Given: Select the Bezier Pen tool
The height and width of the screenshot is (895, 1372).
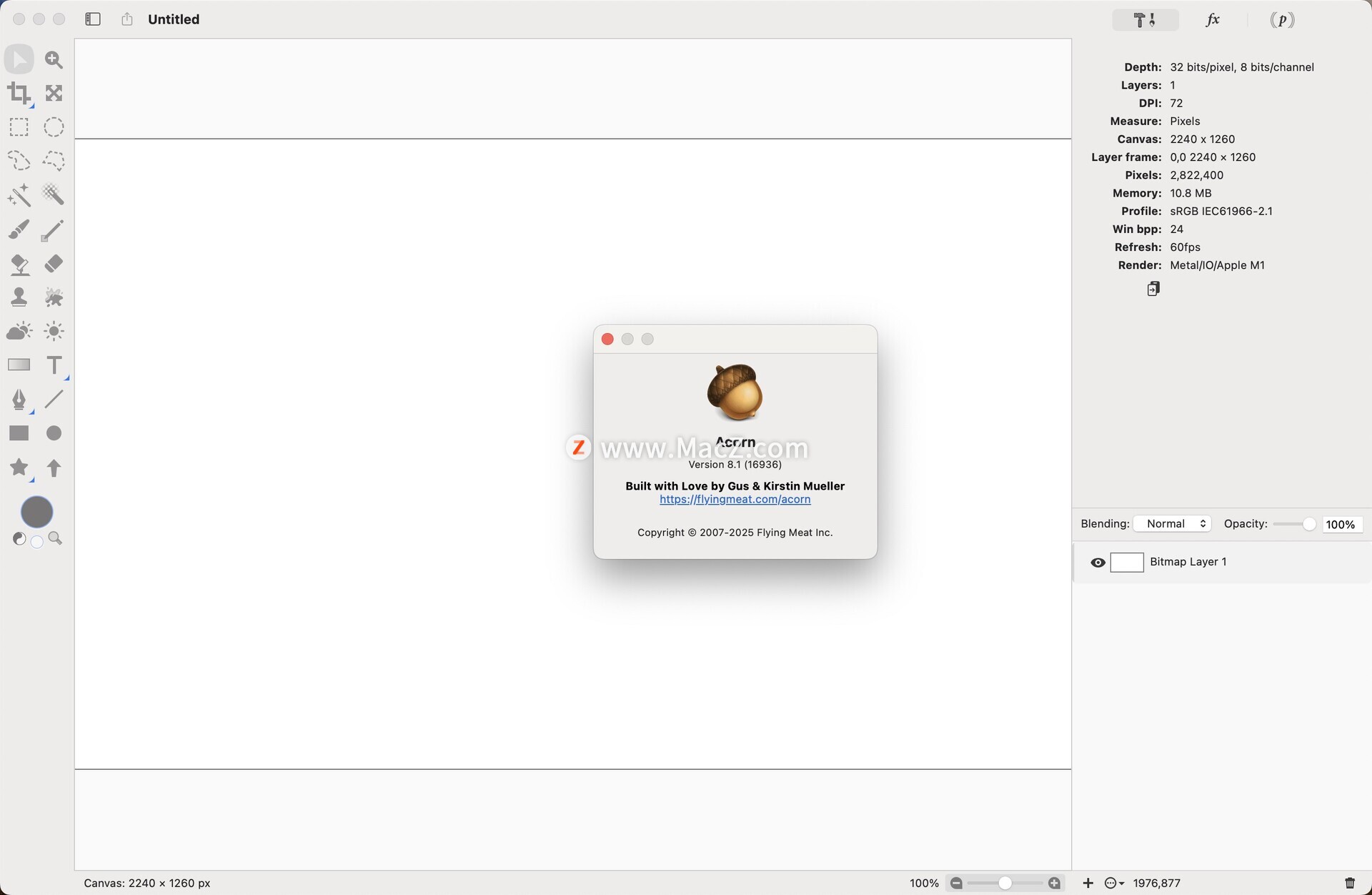Looking at the screenshot, I should click(19, 399).
